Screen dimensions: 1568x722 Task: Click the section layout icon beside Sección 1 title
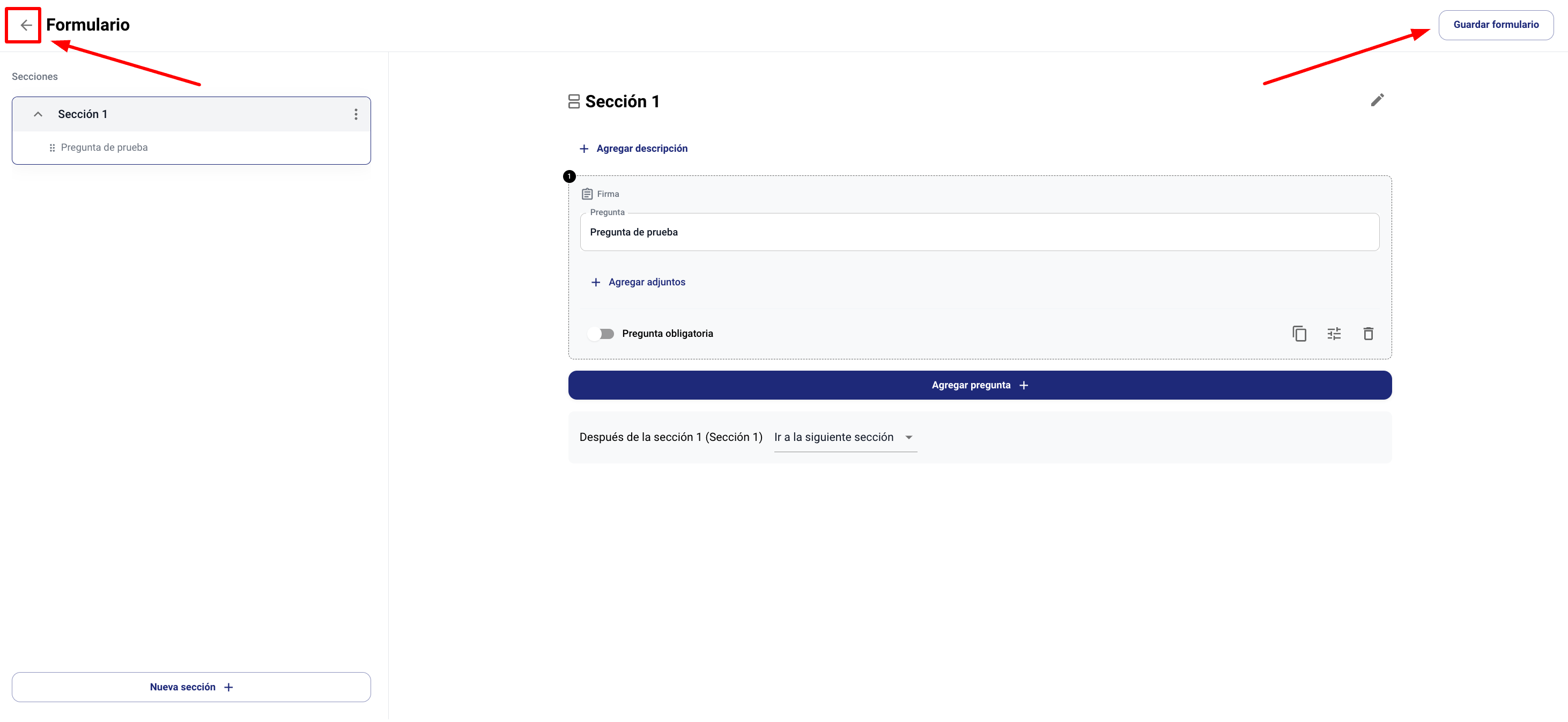(573, 102)
